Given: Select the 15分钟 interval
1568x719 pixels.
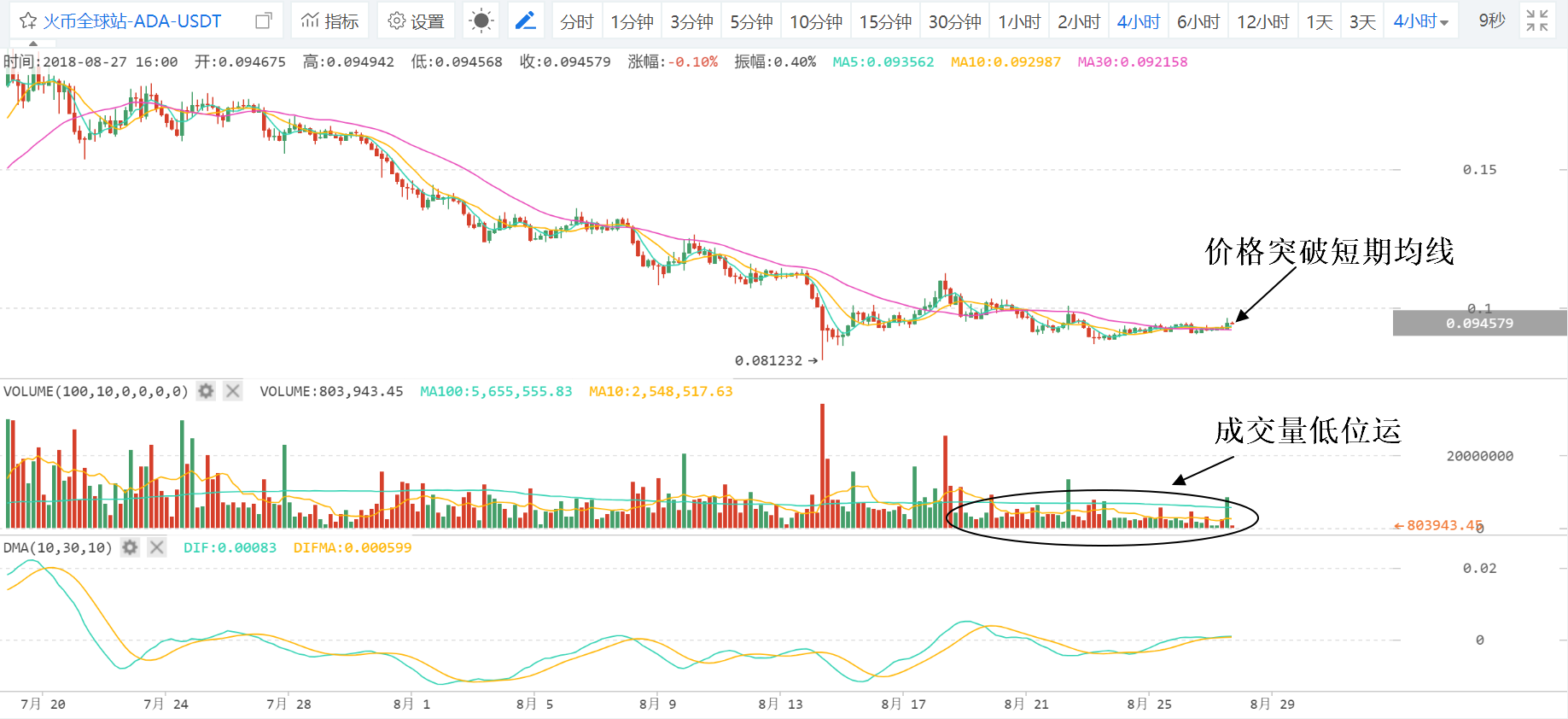Looking at the screenshot, I should 885,21.
